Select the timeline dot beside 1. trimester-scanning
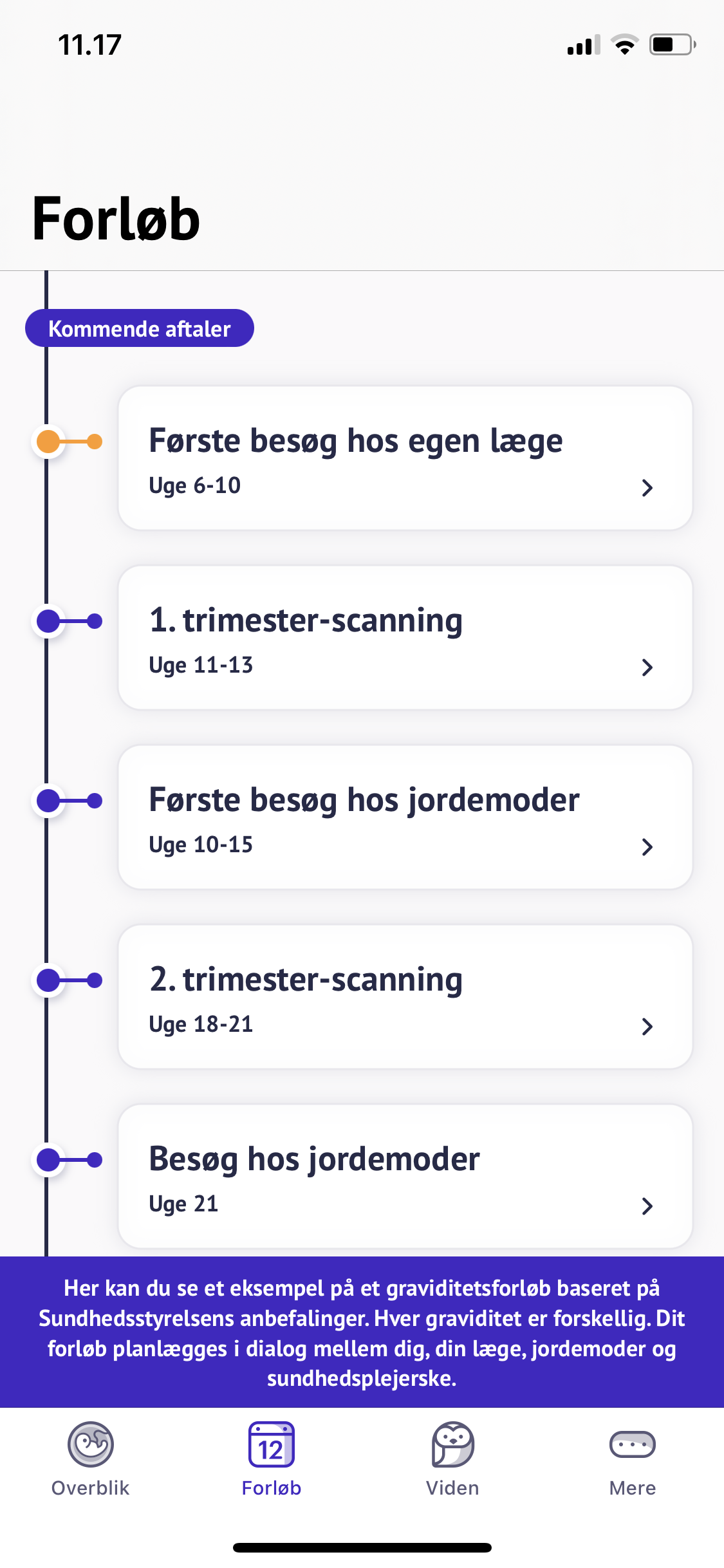Screen dimensions: 724x1568 click(49, 621)
